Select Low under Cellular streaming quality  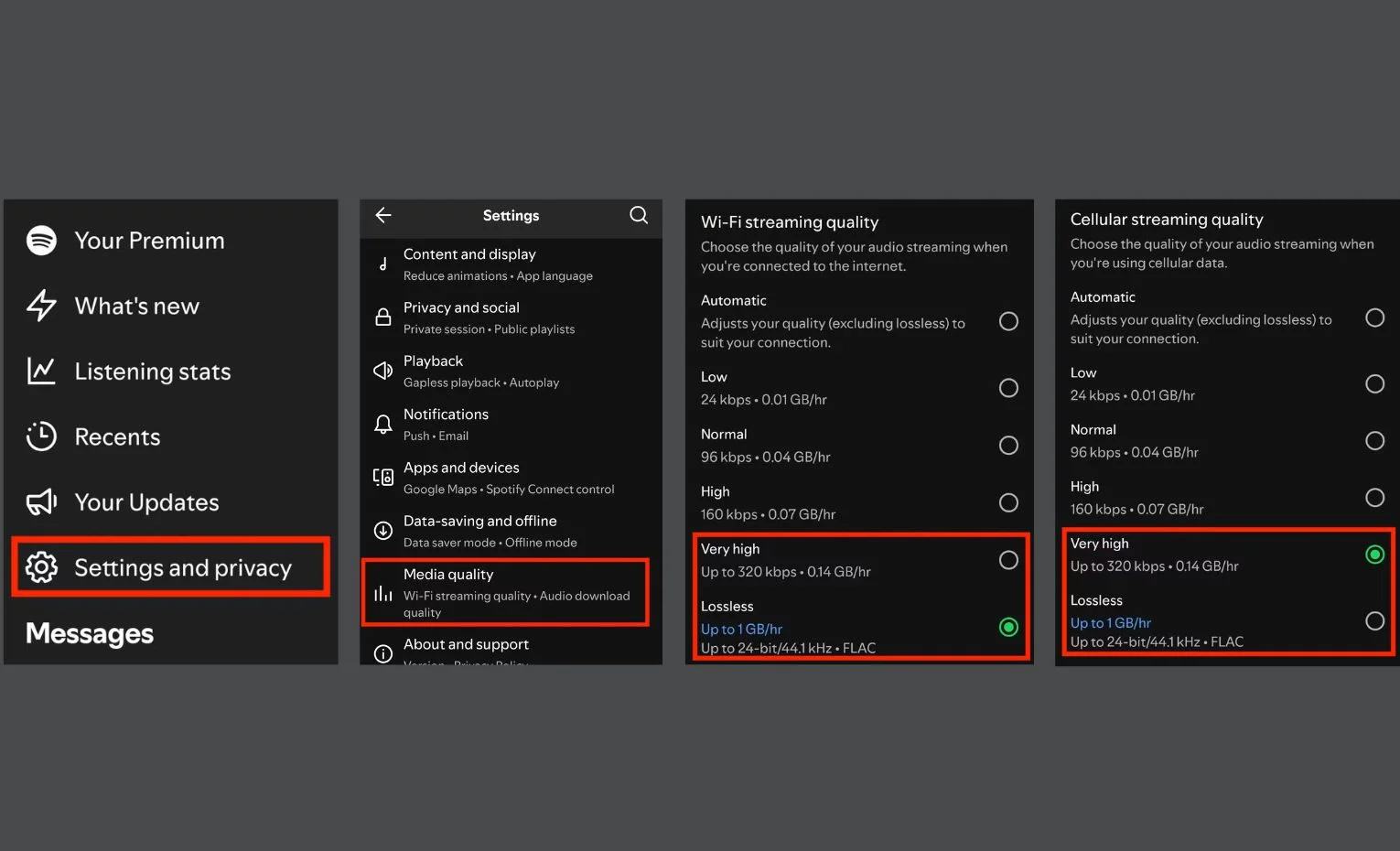pyautogui.click(x=1374, y=383)
